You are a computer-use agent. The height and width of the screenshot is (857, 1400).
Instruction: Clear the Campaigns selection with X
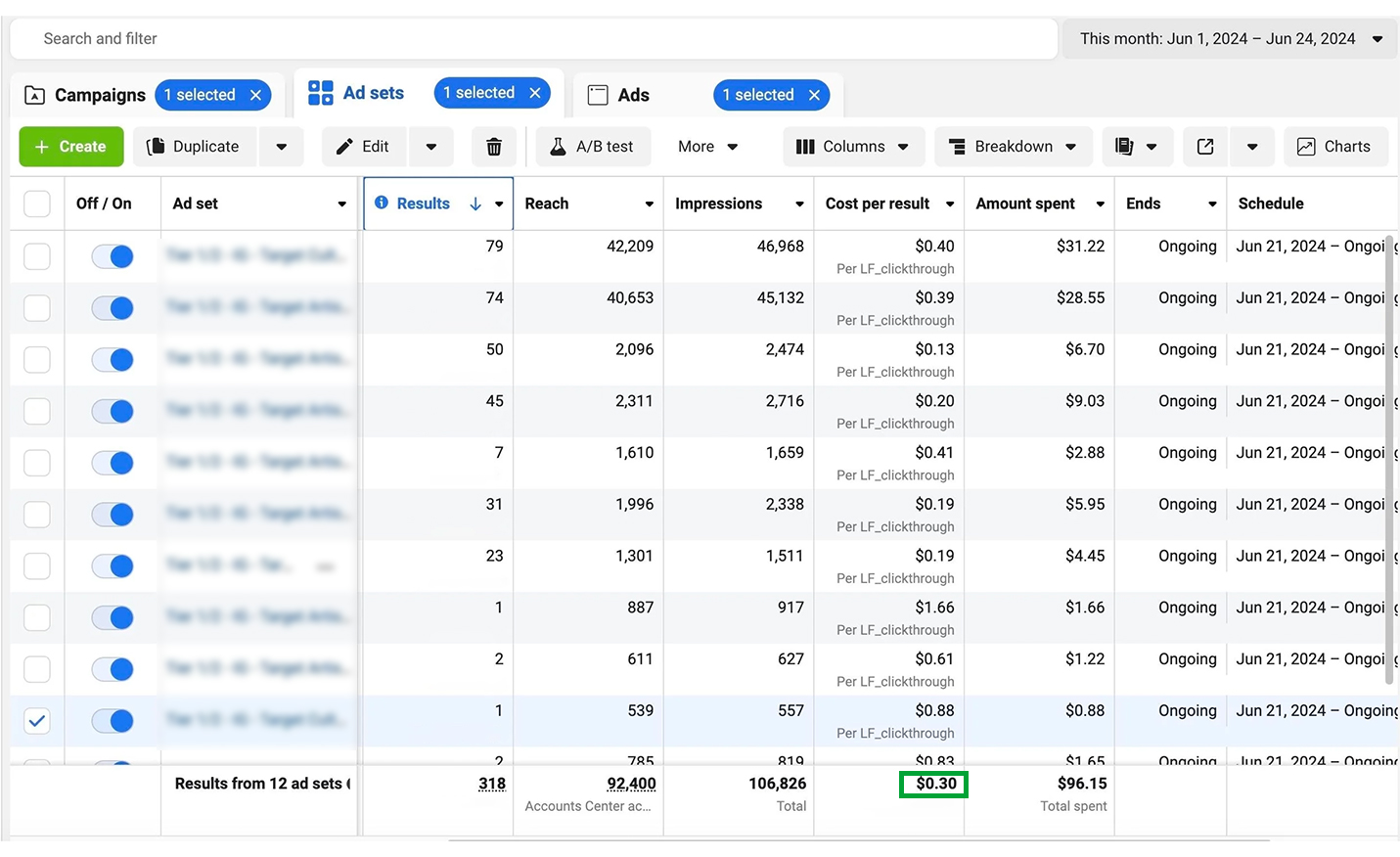tap(255, 95)
